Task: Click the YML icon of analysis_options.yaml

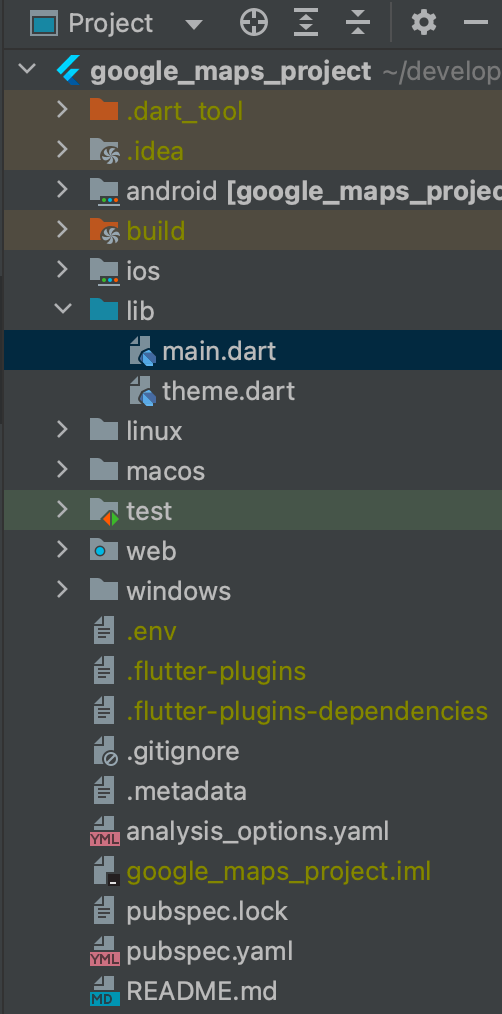Action: (104, 833)
